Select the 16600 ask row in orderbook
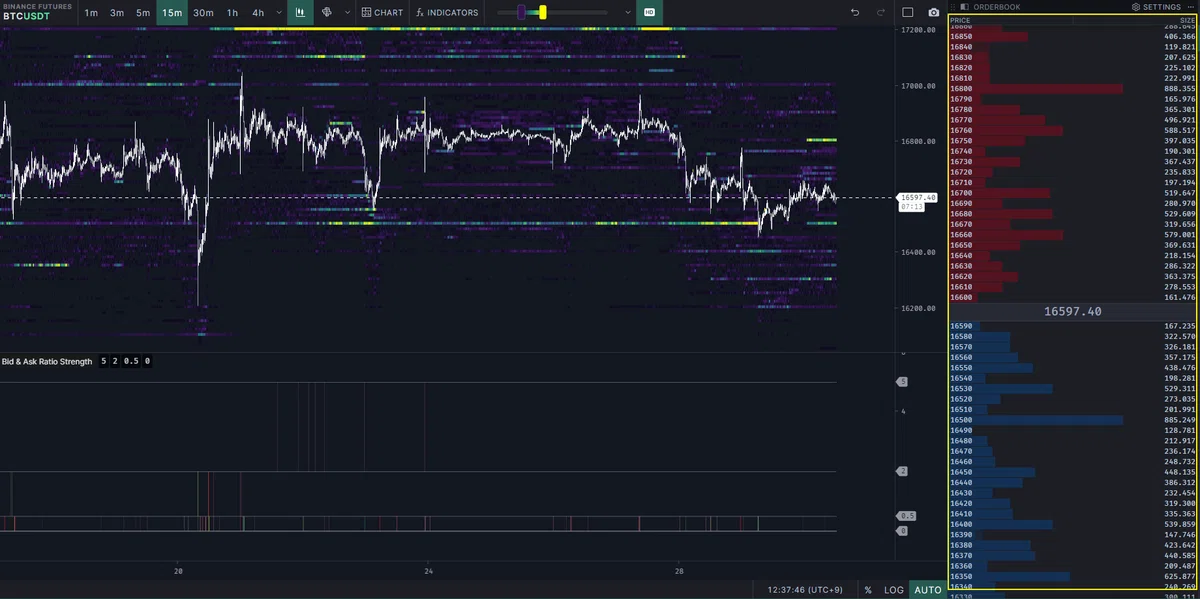The width and height of the screenshot is (1200, 599). tap(1073, 297)
